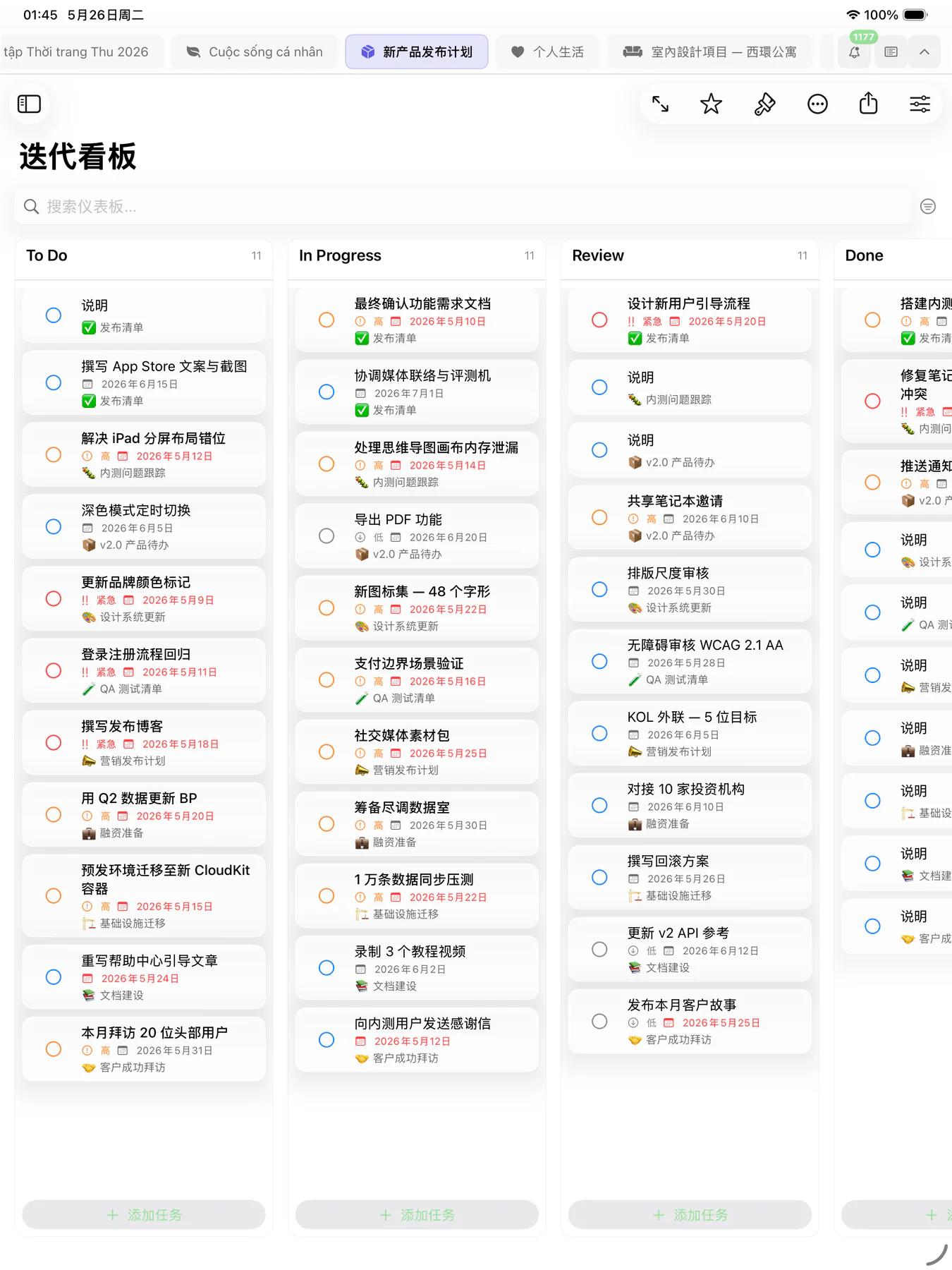Viewport: 952px width, 1270px height.
Task: Add a task to To Do column
Action: tap(144, 1214)
